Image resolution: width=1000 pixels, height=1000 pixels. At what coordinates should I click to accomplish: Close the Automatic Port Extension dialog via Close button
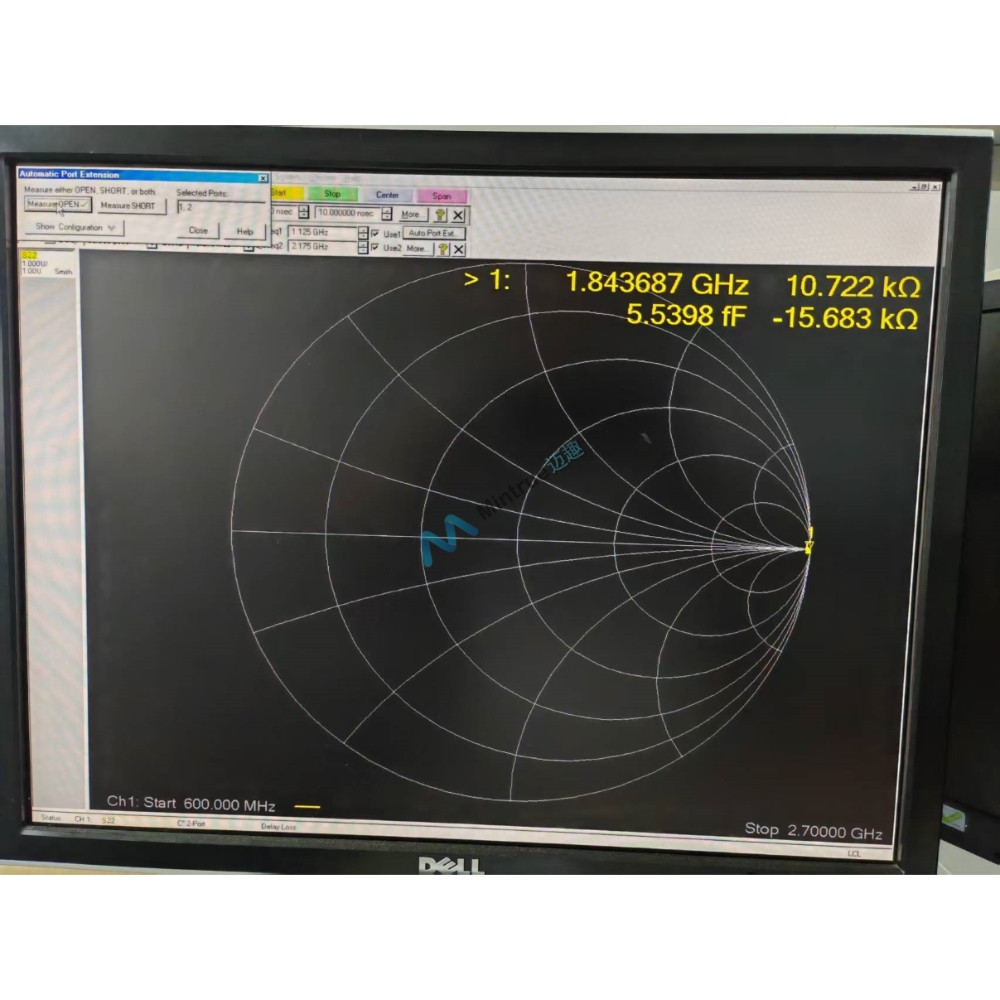tap(198, 231)
